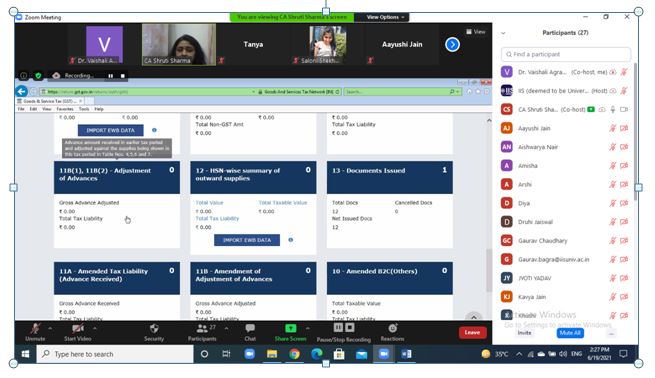The height and width of the screenshot is (378, 655).
Task: Open the Chat bubble icon
Action: [x=250, y=328]
